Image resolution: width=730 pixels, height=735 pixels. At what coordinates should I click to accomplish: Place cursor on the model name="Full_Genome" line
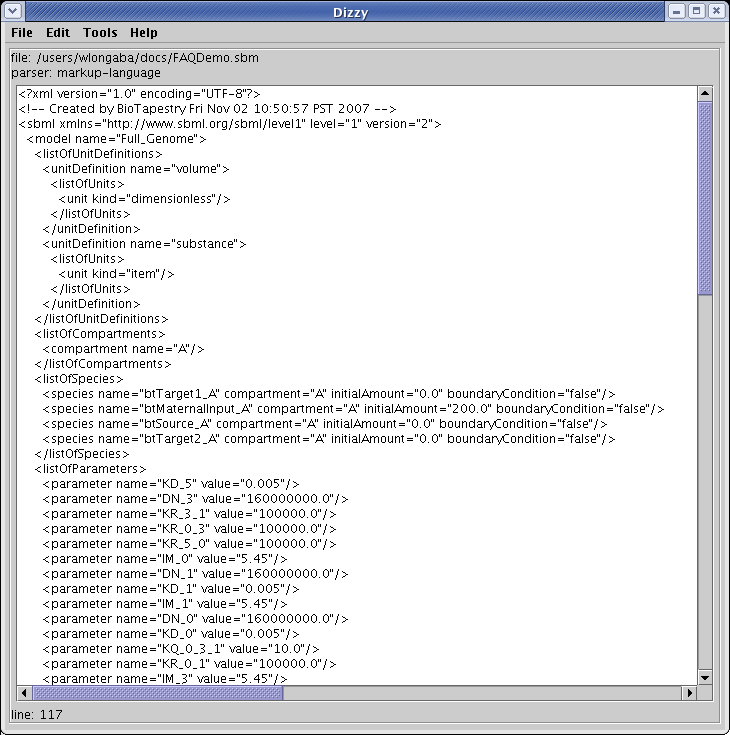pos(116,139)
